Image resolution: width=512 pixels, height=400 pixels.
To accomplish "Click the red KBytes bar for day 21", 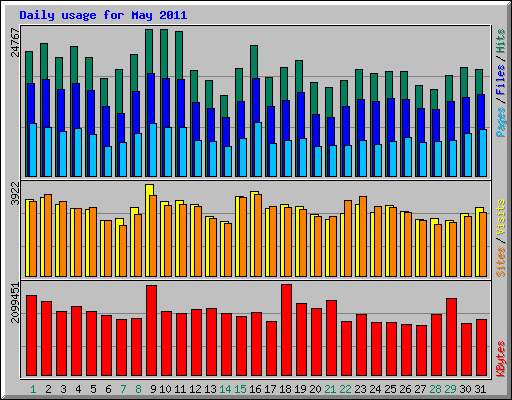I will pos(331,338).
